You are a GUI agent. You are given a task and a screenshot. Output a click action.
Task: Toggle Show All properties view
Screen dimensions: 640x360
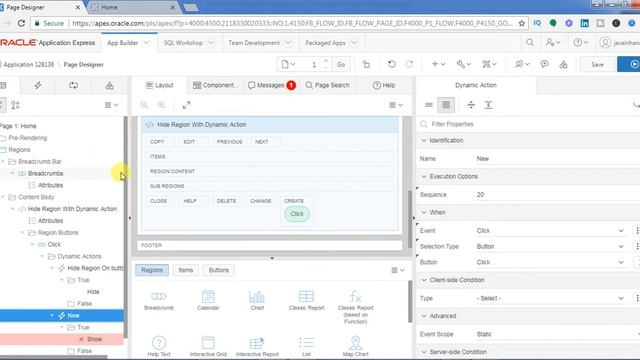[446, 105]
